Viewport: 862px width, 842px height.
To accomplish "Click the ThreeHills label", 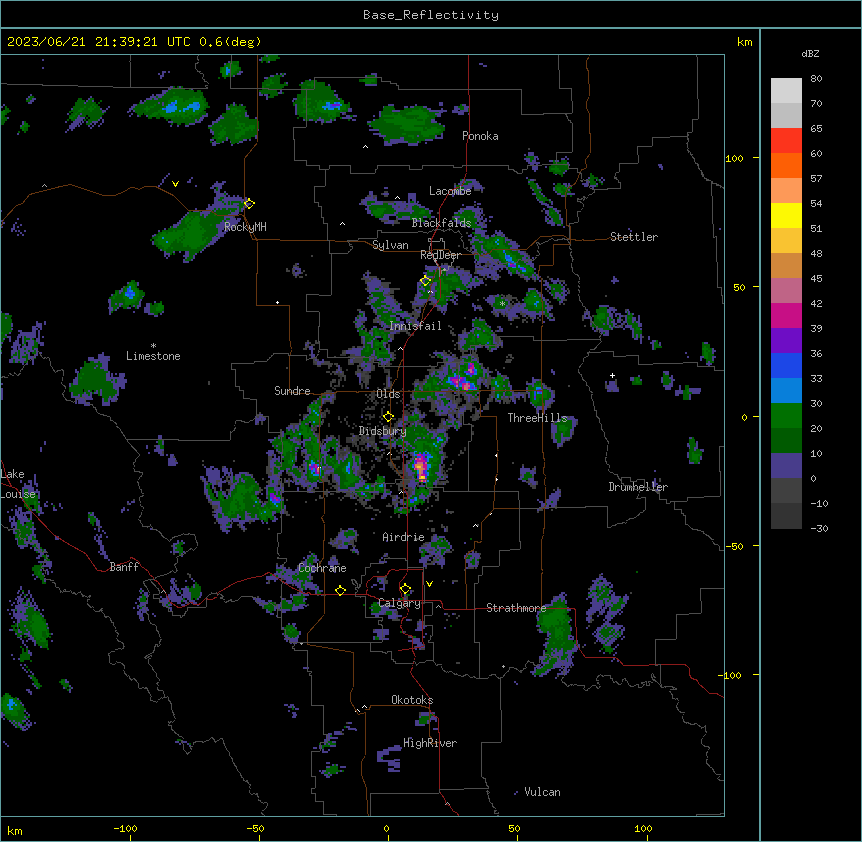I will (x=537, y=418).
